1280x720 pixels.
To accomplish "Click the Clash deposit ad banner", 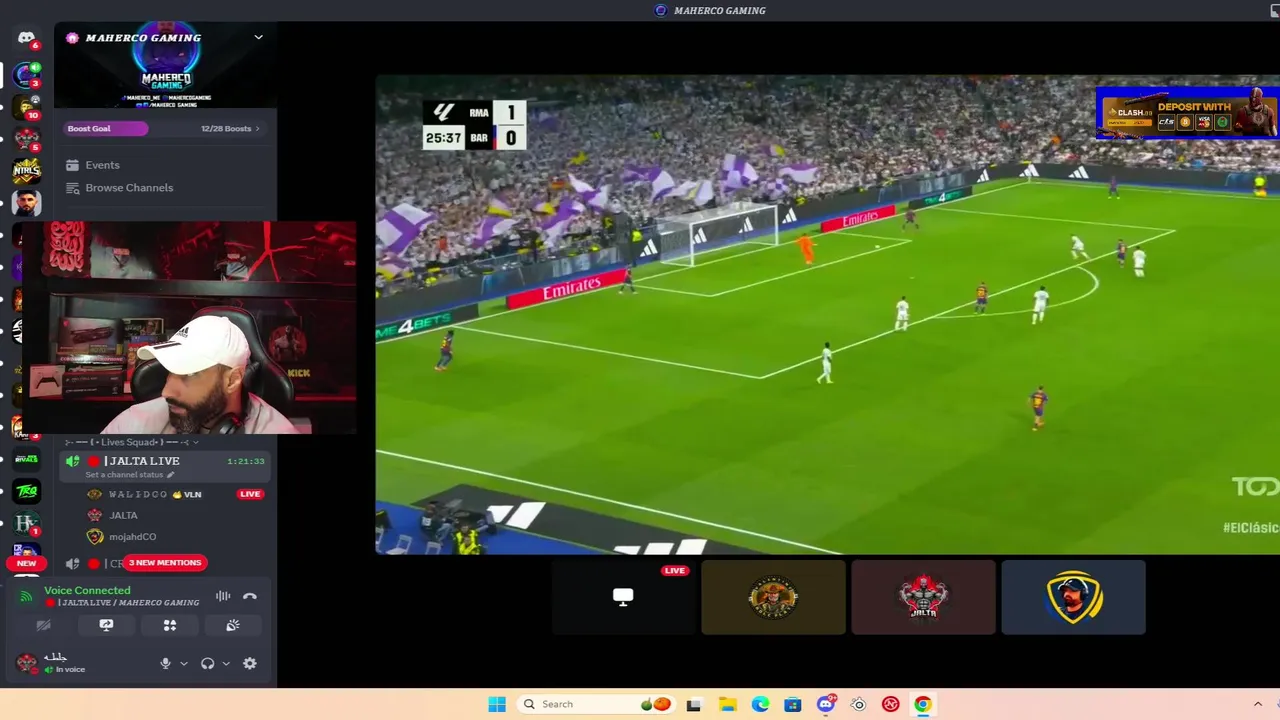I will coord(1188,113).
